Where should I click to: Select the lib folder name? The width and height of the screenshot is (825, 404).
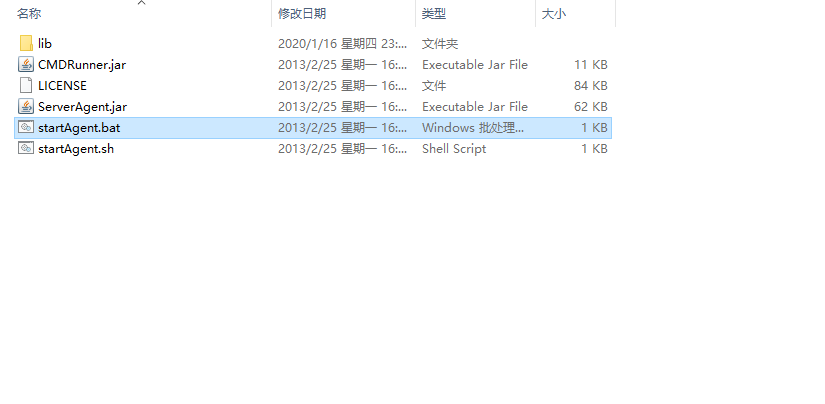click(x=45, y=44)
